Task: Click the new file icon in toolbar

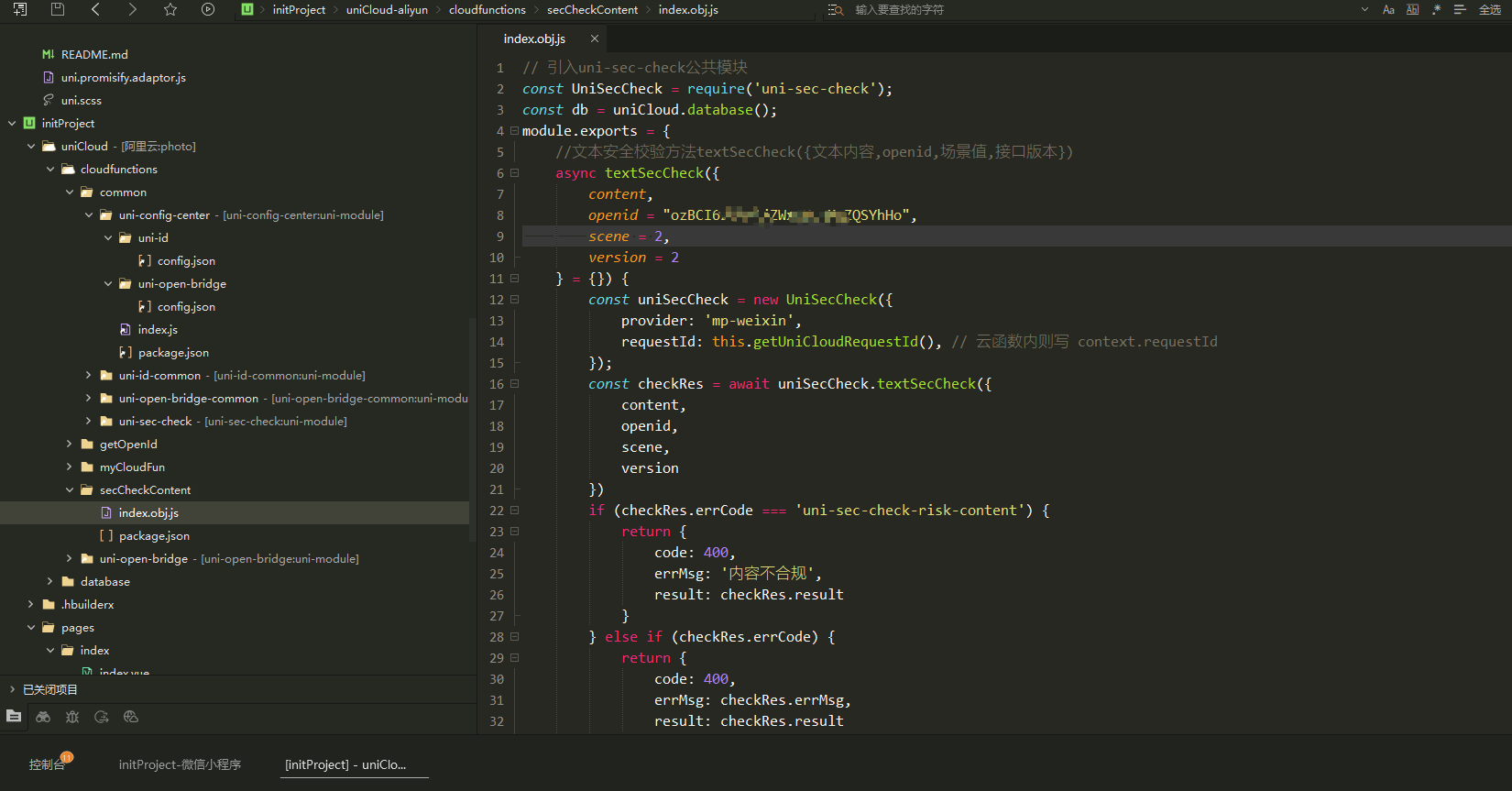Action: [x=20, y=9]
